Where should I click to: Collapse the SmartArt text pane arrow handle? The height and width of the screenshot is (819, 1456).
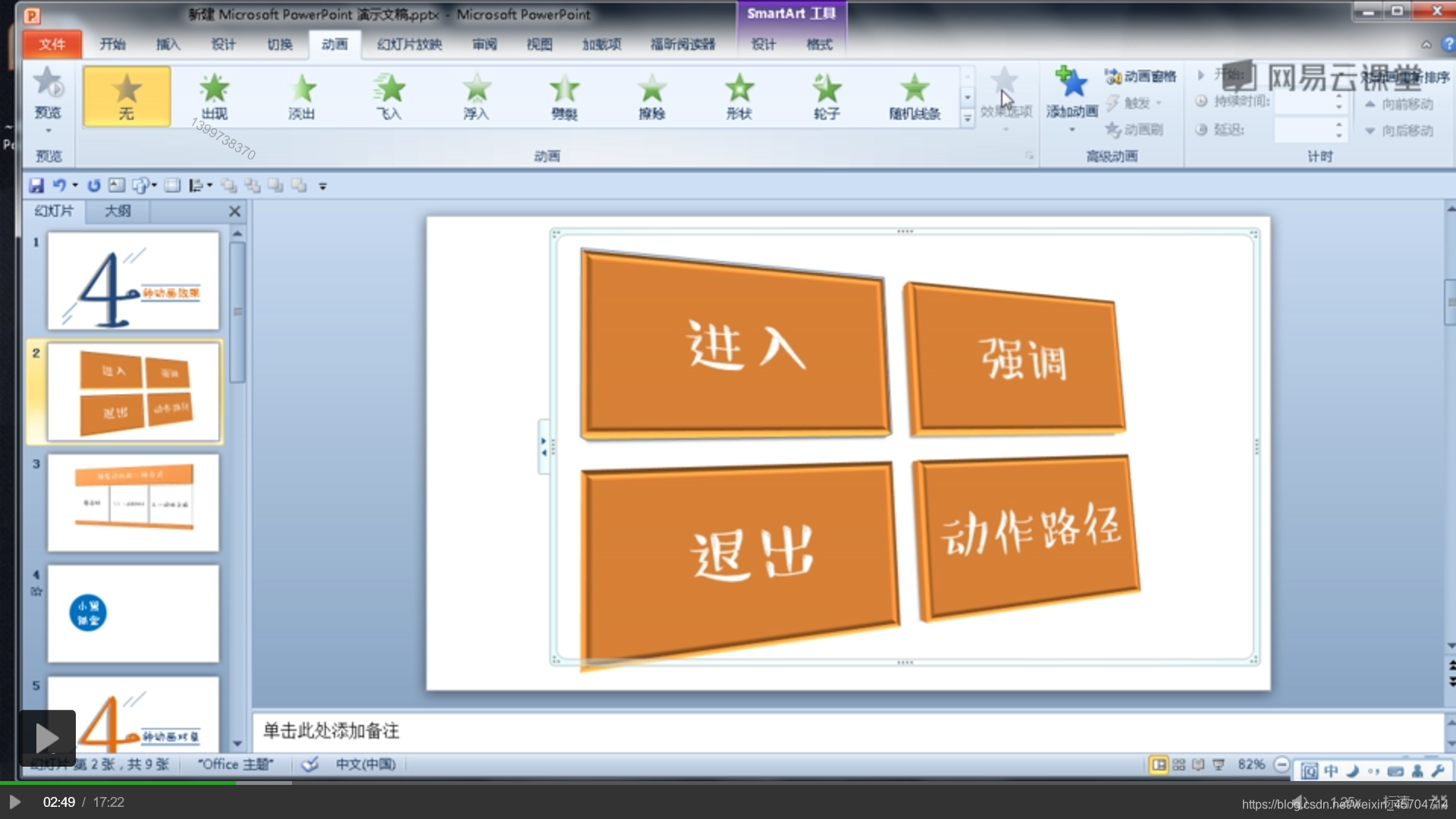[x=543, y=447]
